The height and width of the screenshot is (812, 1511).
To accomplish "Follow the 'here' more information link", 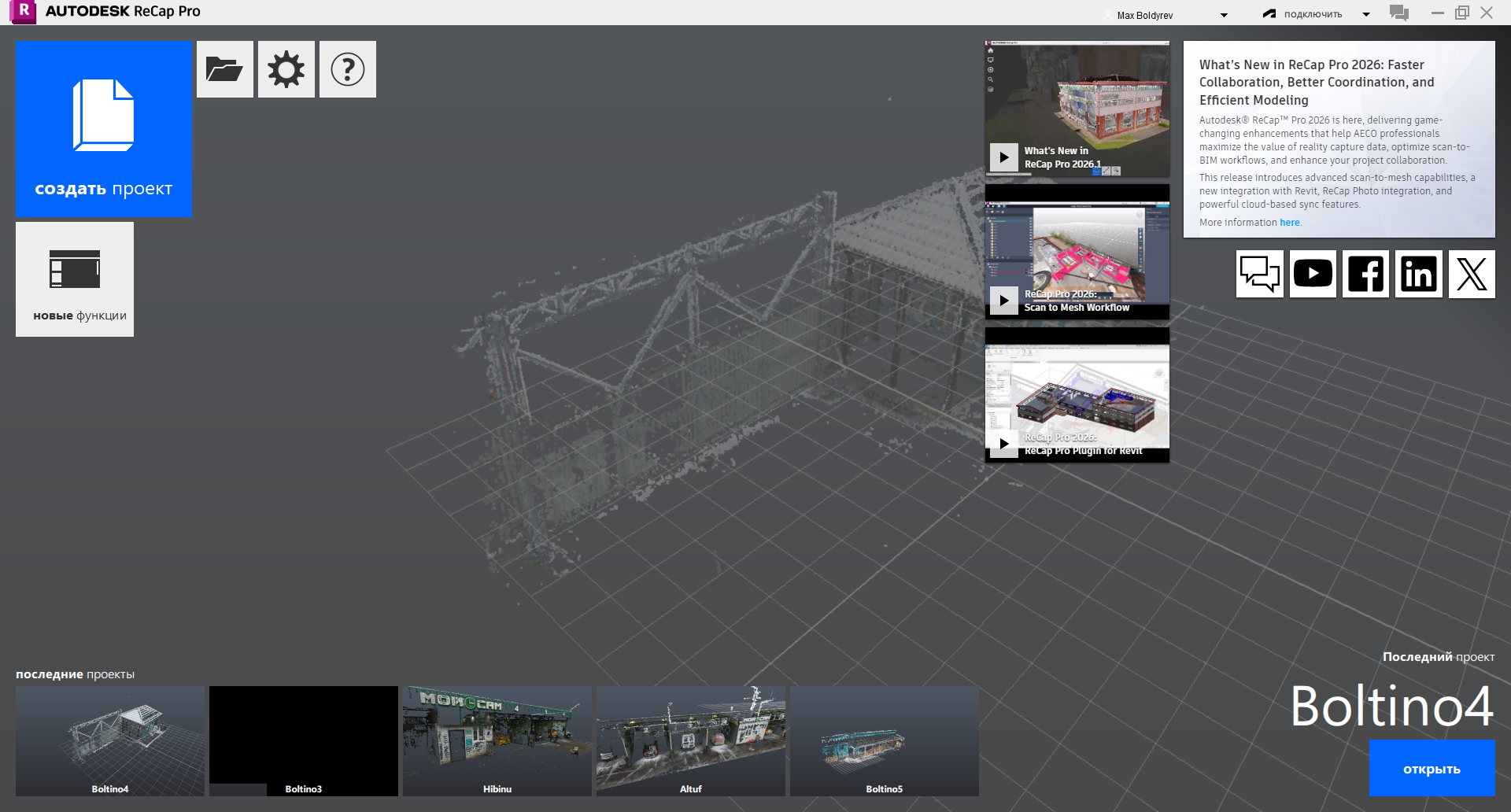I will tap(1289, 223).
